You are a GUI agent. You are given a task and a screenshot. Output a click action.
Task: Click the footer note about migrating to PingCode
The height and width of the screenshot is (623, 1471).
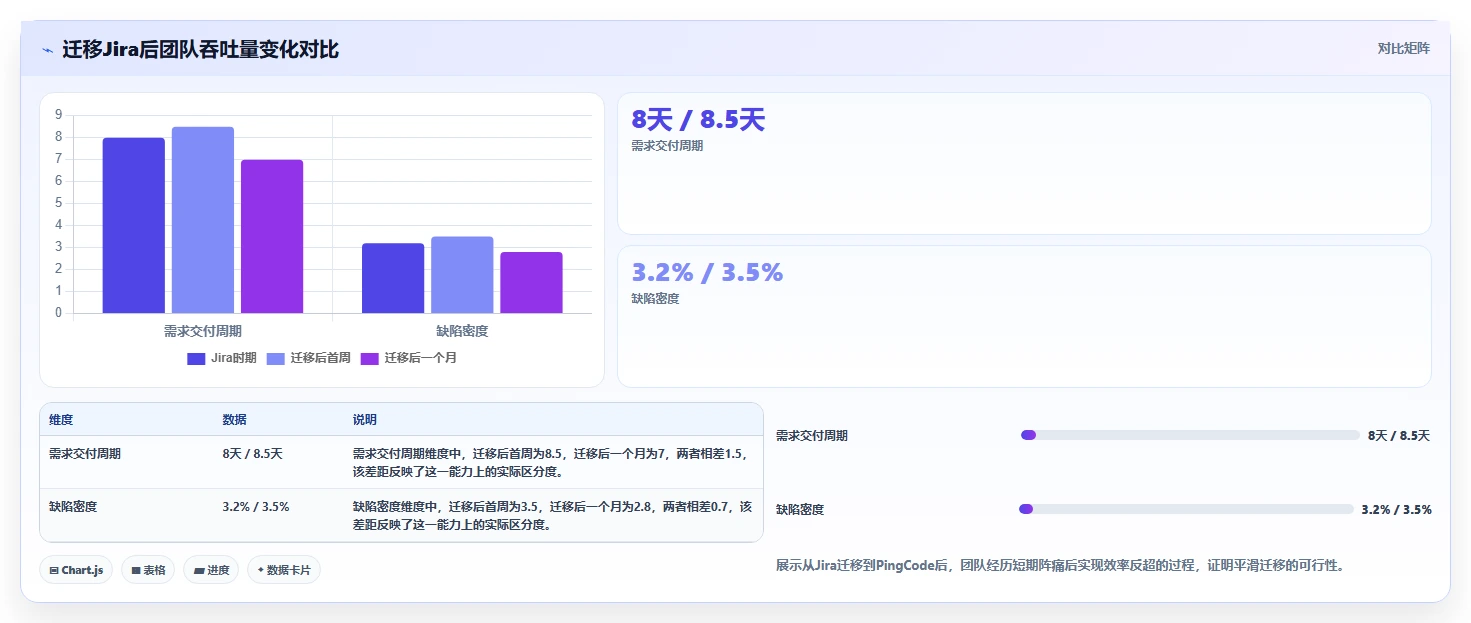tap(1060, 566)
